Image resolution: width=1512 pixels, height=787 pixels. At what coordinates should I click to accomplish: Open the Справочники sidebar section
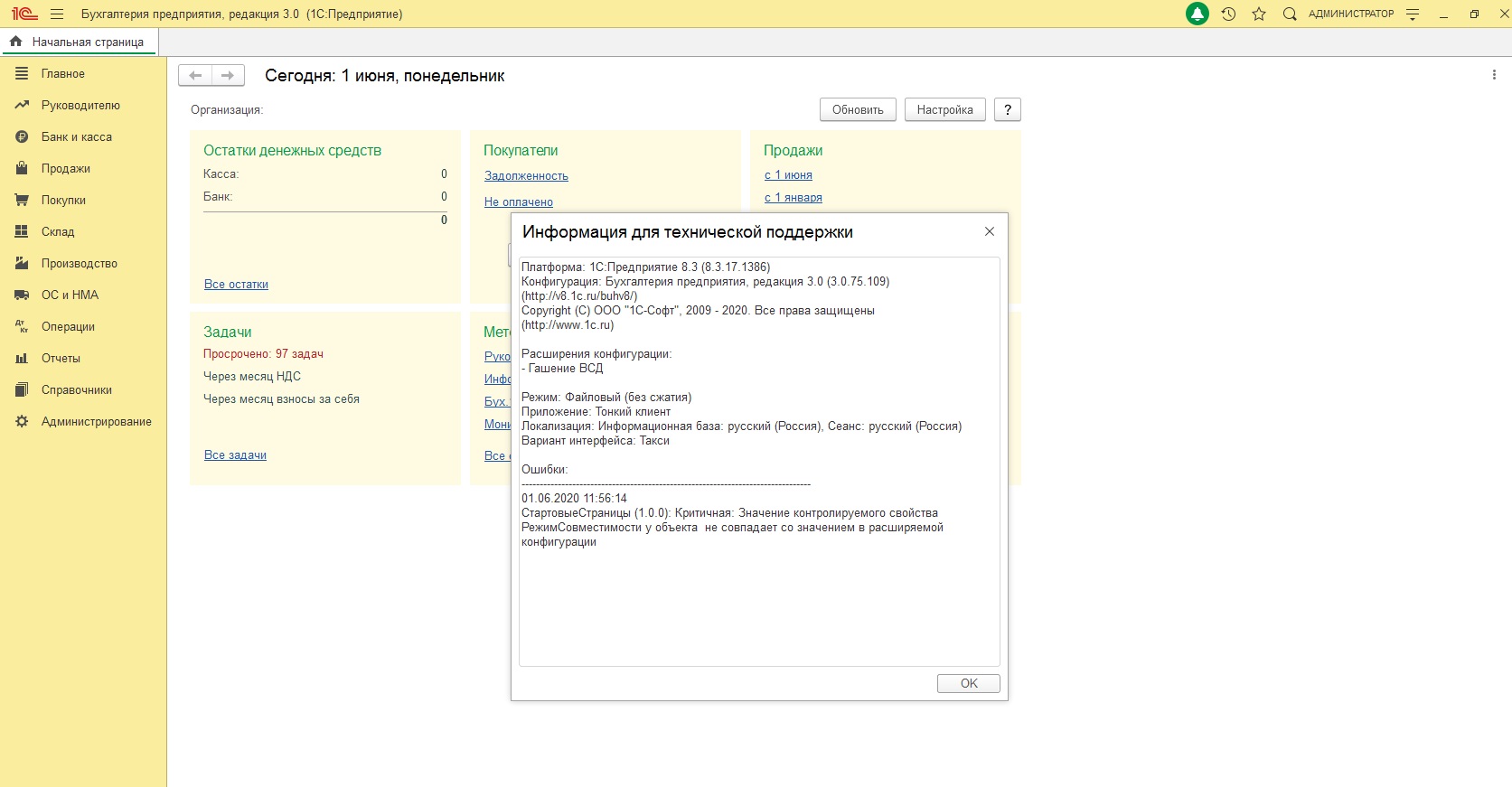click(77, 389)
